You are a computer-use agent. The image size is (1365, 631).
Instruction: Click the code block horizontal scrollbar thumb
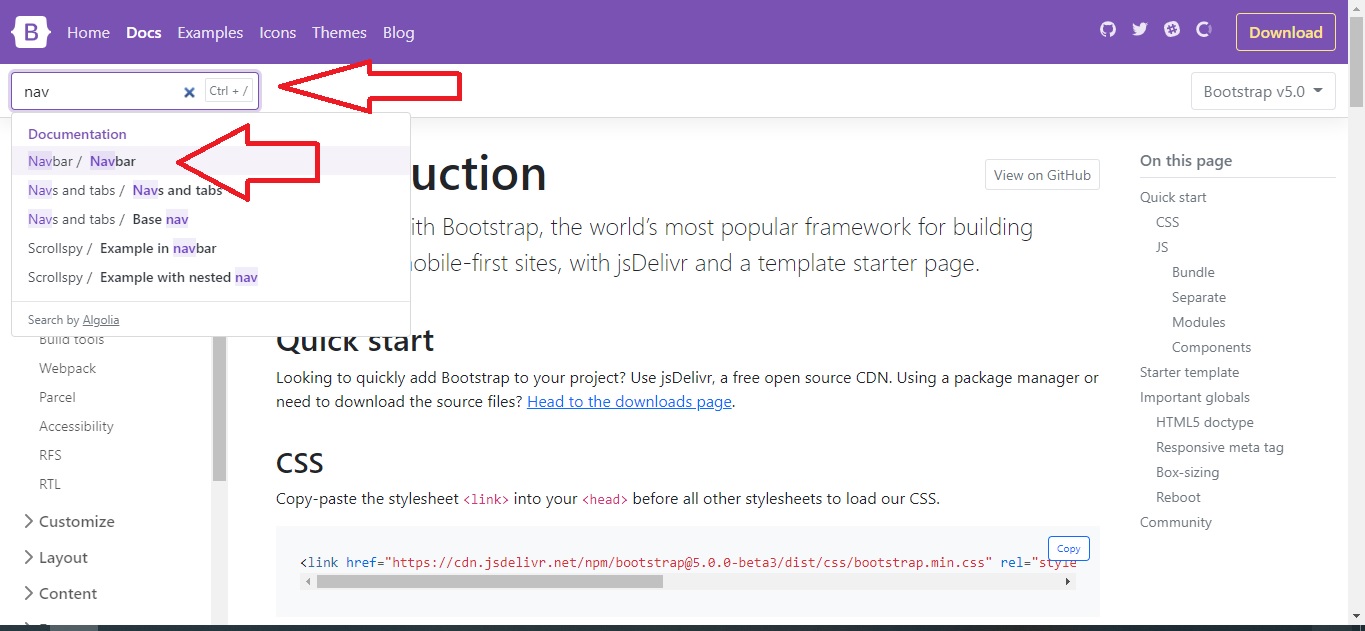[490, 581]
